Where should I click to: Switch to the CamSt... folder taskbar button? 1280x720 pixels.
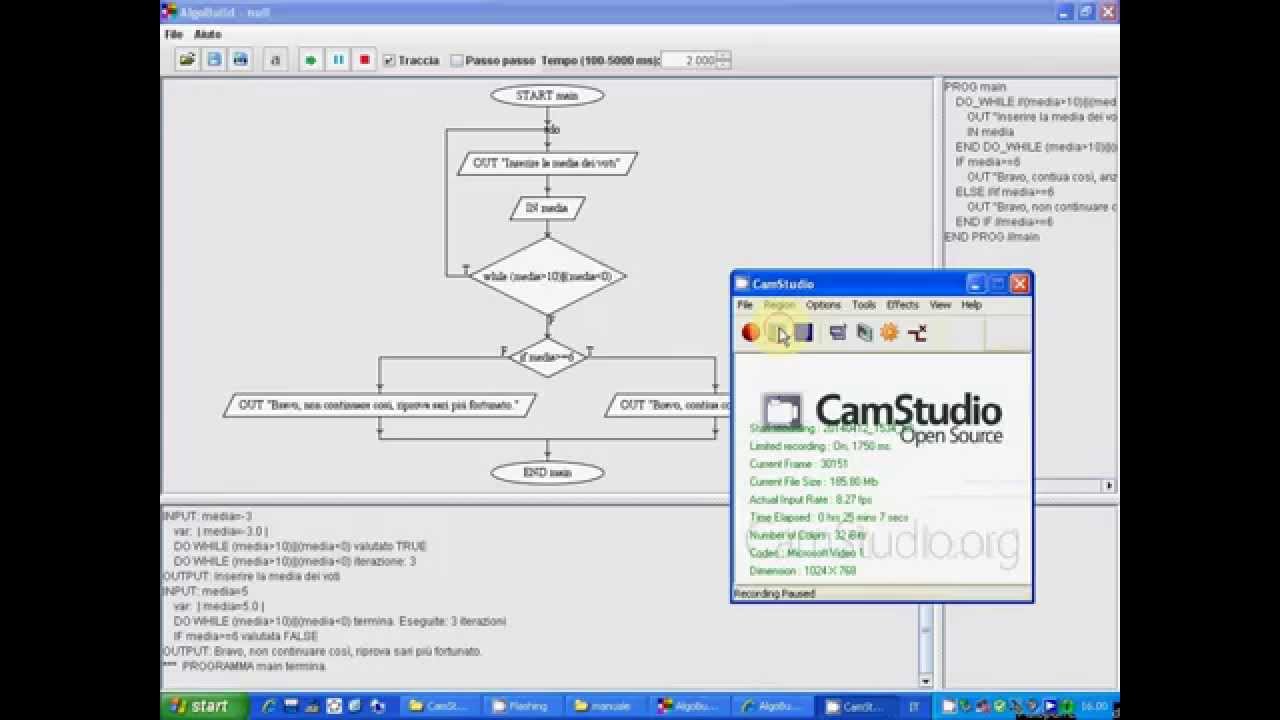tap(439, 706)
